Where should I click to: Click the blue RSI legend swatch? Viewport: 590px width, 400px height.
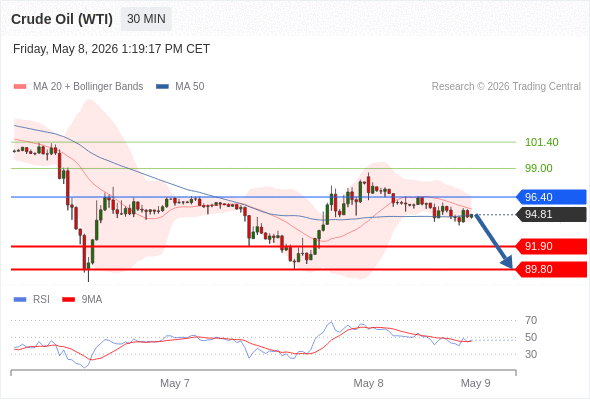pyautogui.click(x=20, y=300)
